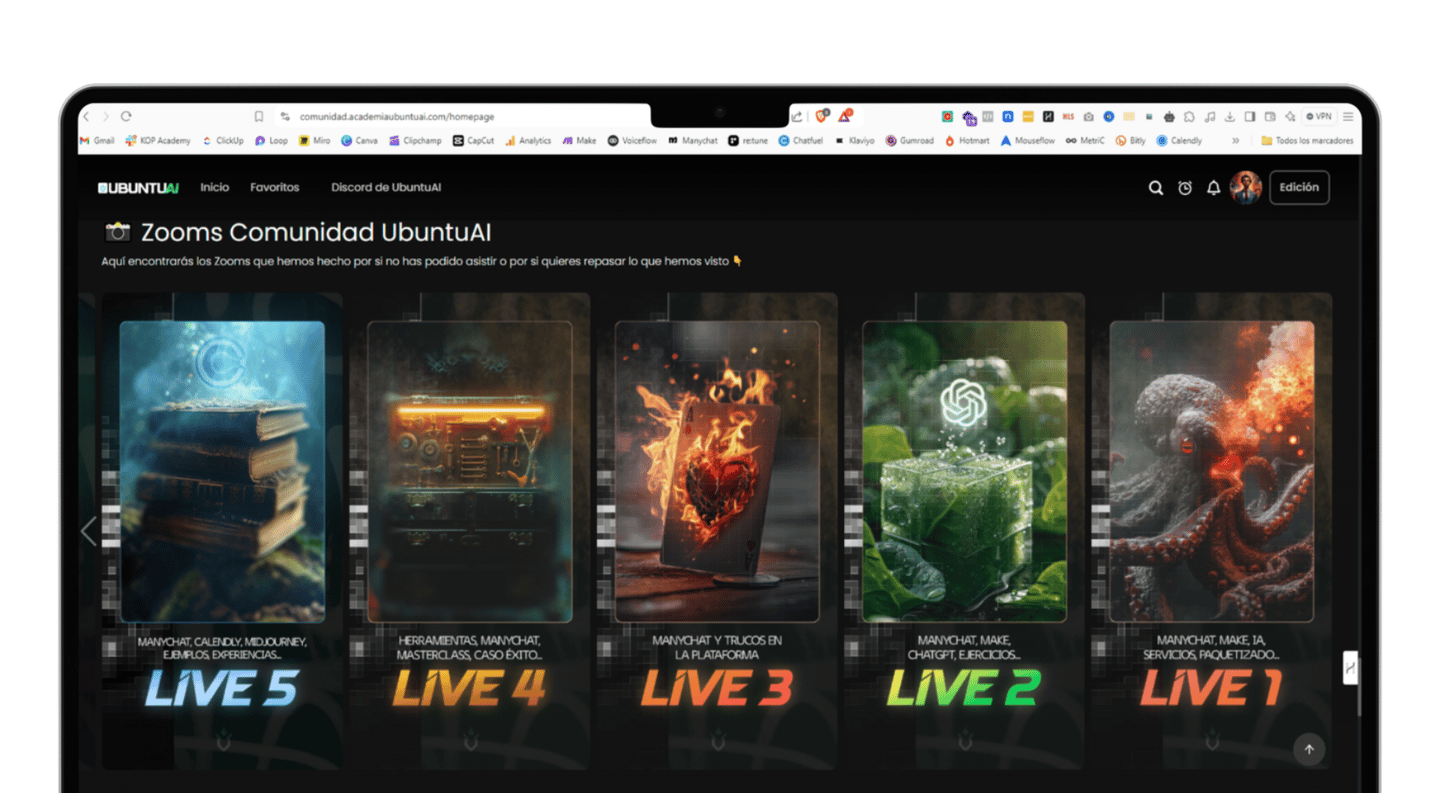Screen dimensions: 1440x793
Task: Open the Mouseflow bookmark
Action: (x=1028, y=141)
